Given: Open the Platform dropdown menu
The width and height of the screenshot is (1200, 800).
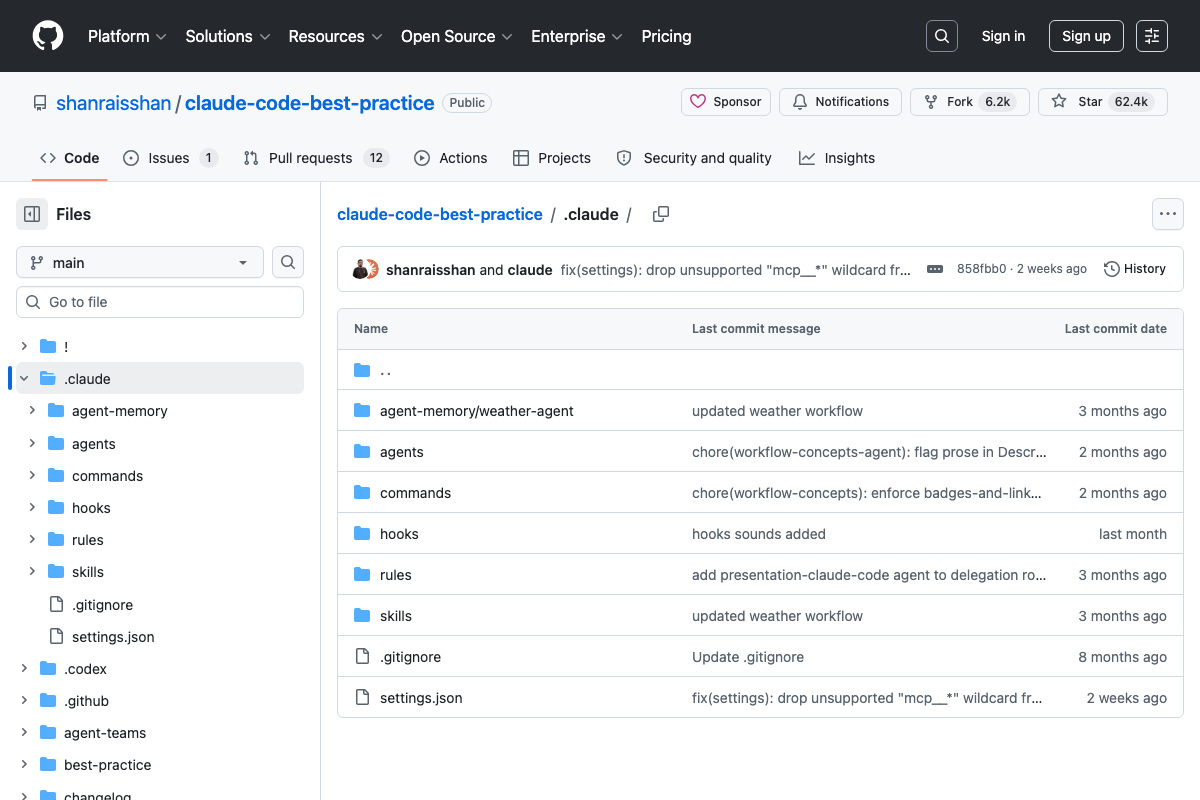Looking at the screenshot, I should pos(126,36).
